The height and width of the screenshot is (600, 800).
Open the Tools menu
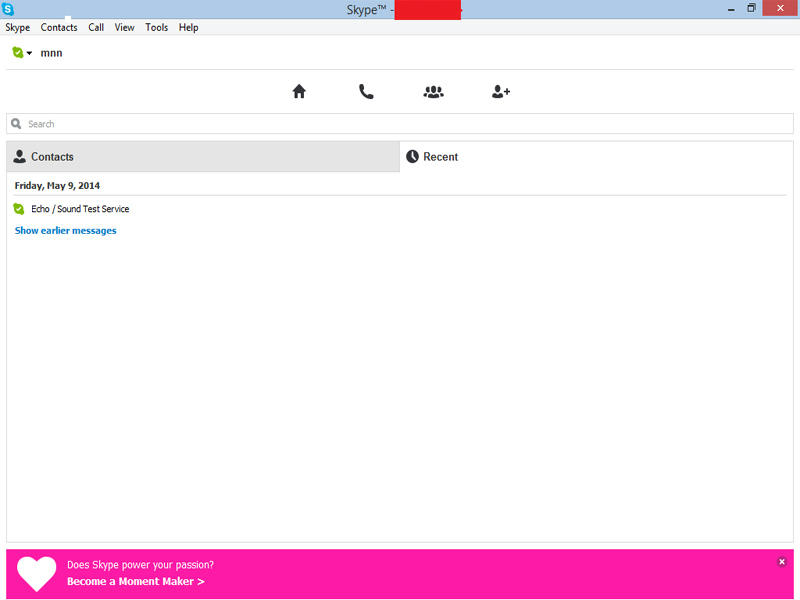tap(157, 28)
